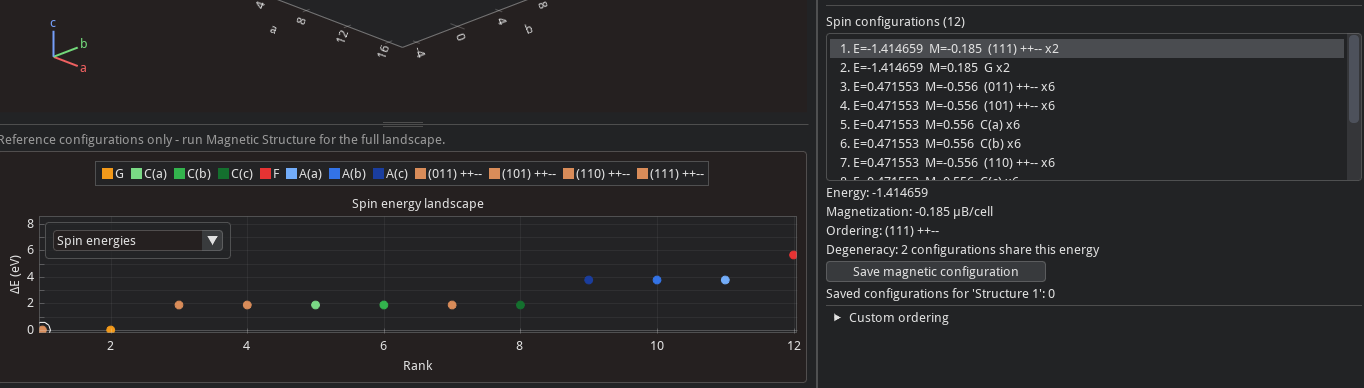The height and width of the screenshot is (388, 1364).
Task: Select configuration 2 with G x2 ordering
Action: click(x=1086, y=67)
